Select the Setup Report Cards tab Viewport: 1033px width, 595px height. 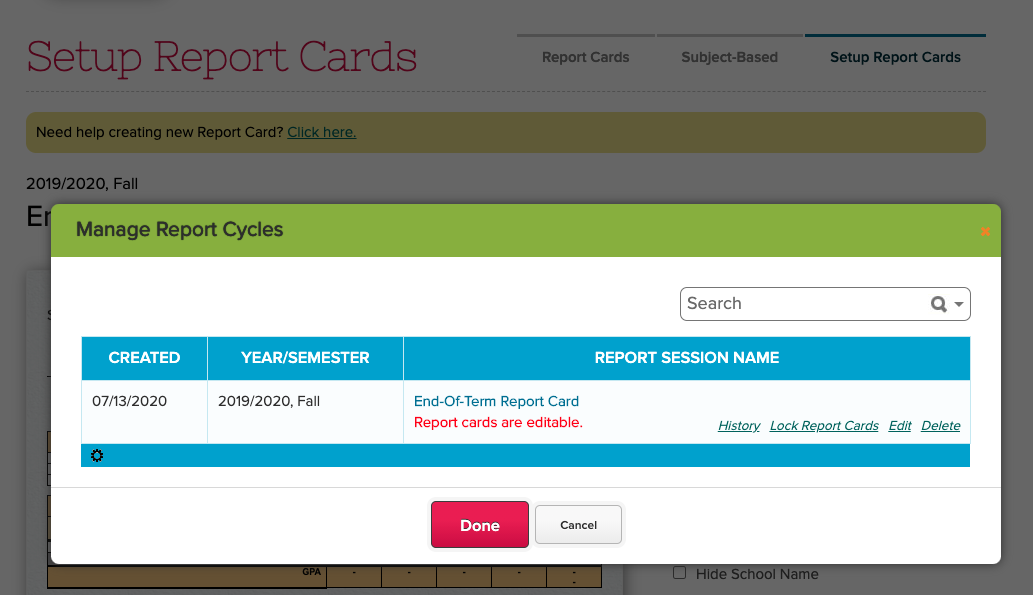coord(895,57)
